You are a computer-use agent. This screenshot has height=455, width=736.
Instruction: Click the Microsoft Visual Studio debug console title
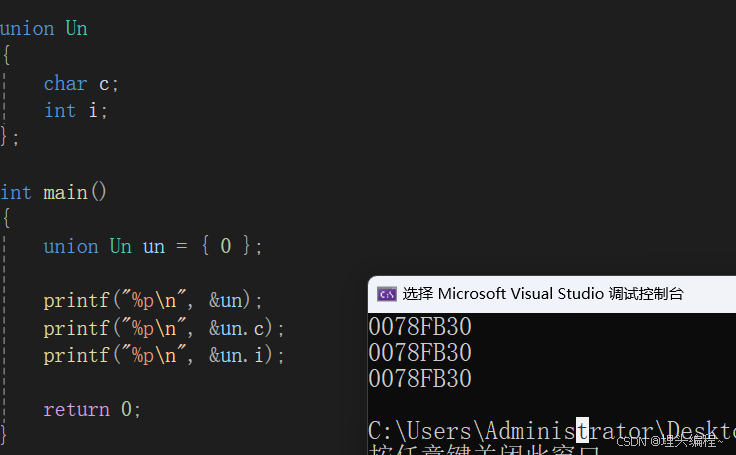pyautogui.click(x=543, y=294)
